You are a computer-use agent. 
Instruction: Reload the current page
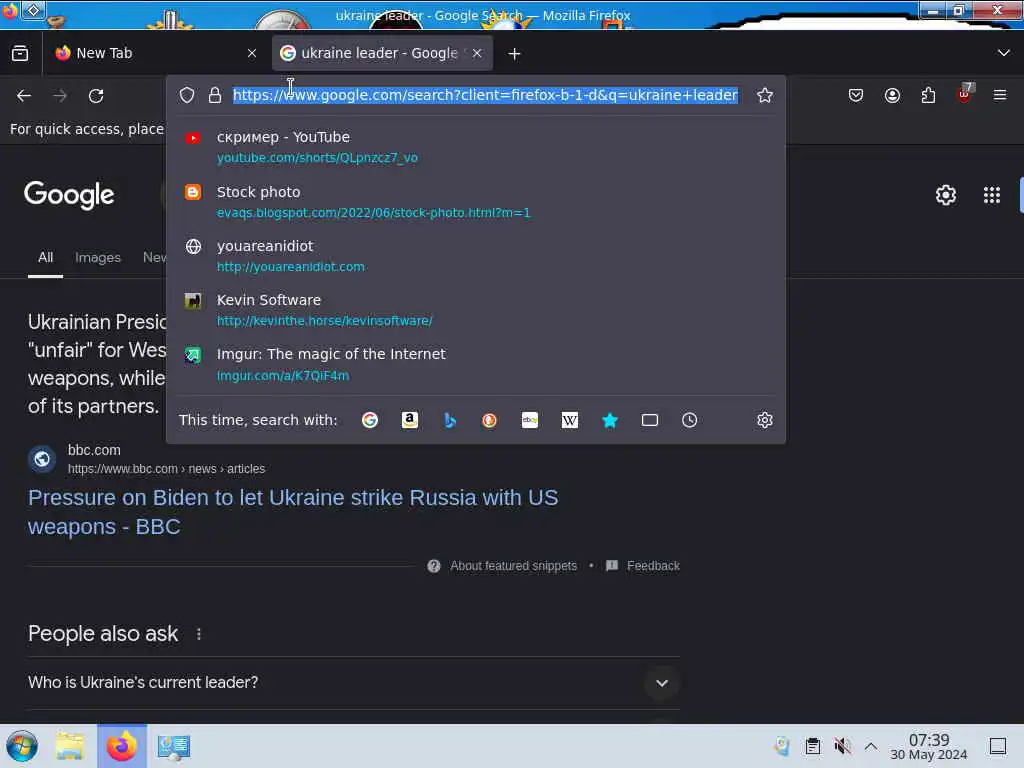(96, 96)
